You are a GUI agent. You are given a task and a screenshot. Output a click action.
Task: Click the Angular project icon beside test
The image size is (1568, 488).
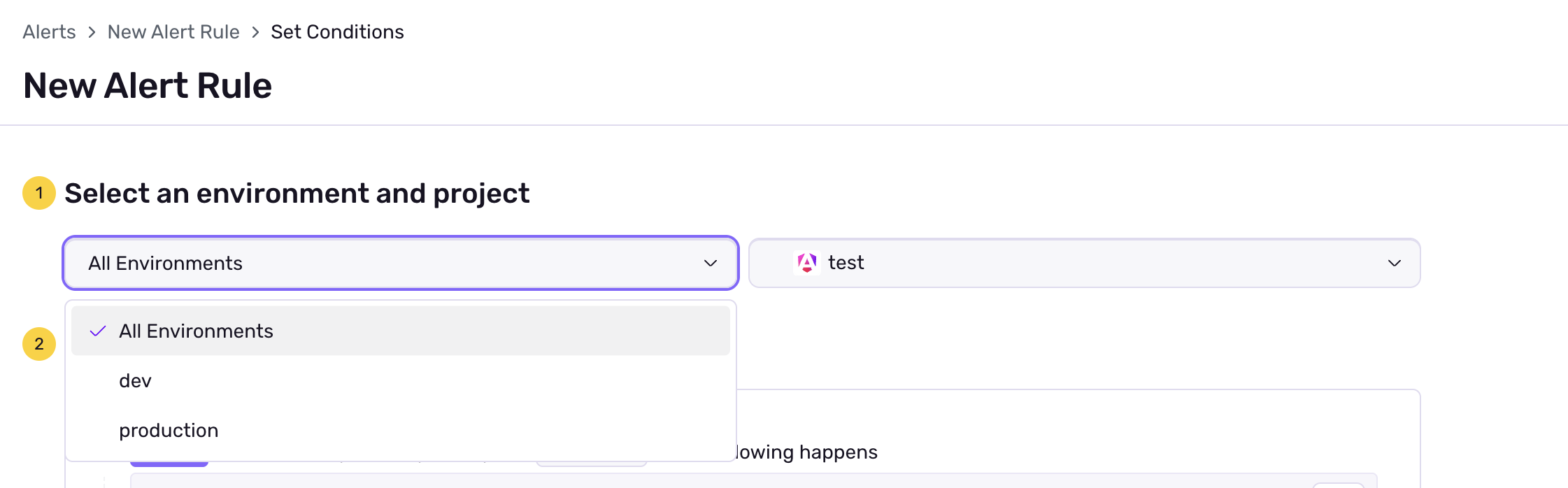806,263
